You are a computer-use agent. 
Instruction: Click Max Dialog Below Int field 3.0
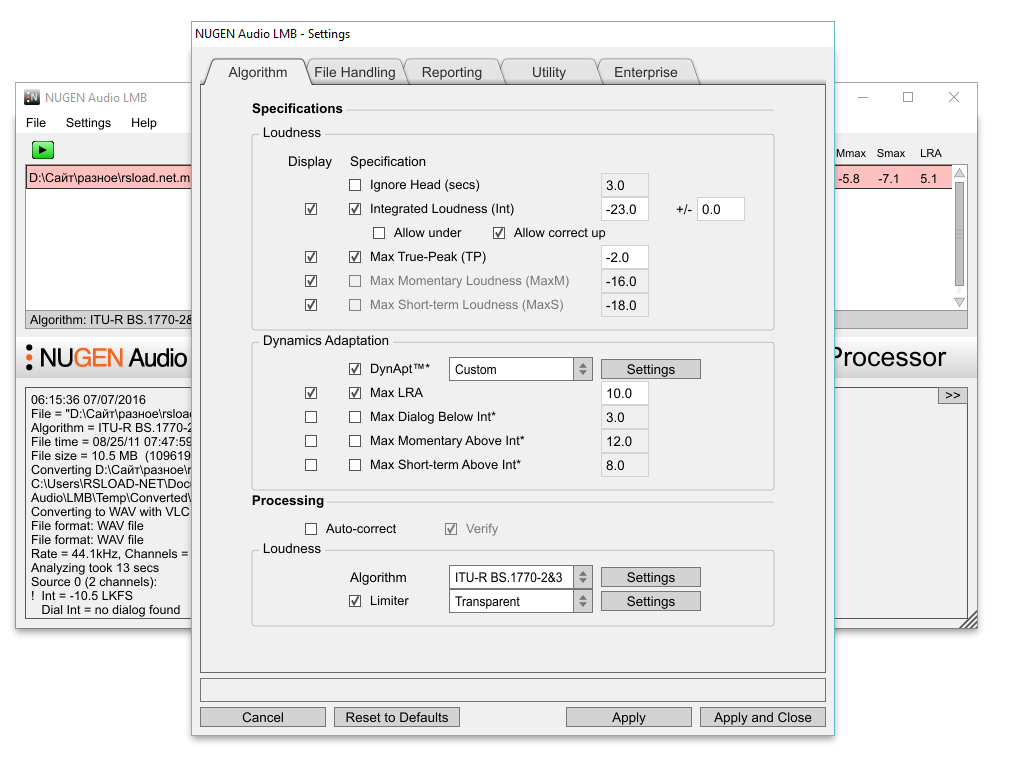tap(625, 417)
